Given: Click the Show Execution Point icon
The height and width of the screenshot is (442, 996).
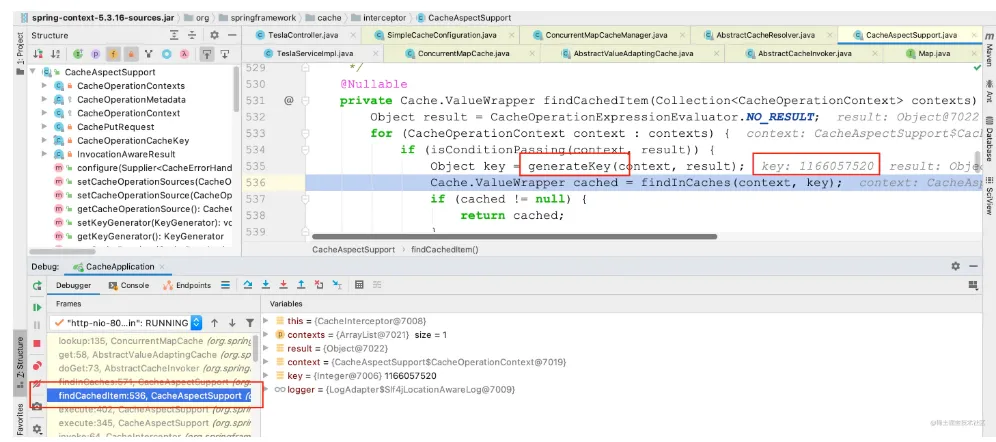Looking at the screenshot, I should pos(225,285).
